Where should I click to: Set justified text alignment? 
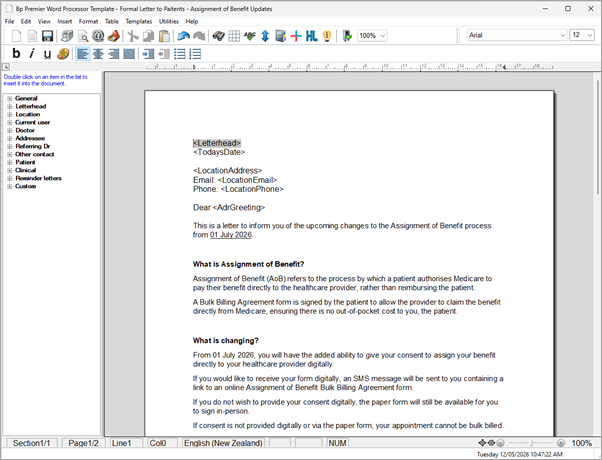[129, 54]
